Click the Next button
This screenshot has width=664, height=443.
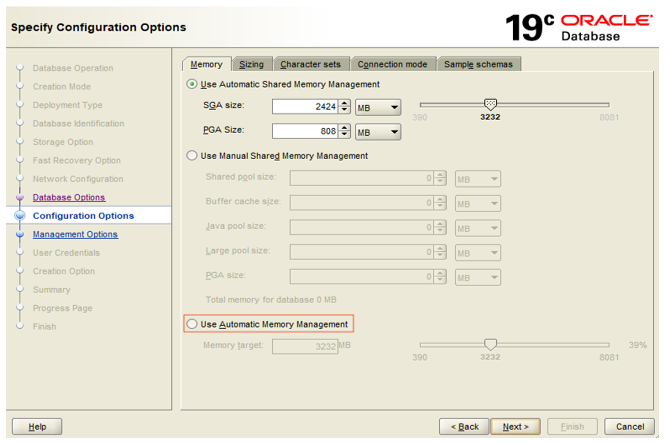[515, 426]
